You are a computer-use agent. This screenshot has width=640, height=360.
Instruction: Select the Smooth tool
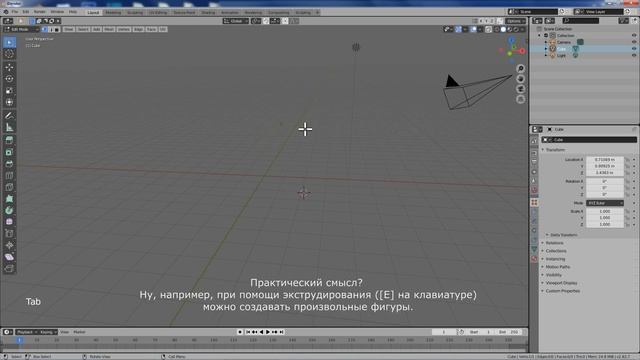pyautogui.click(x=9, y=222)
